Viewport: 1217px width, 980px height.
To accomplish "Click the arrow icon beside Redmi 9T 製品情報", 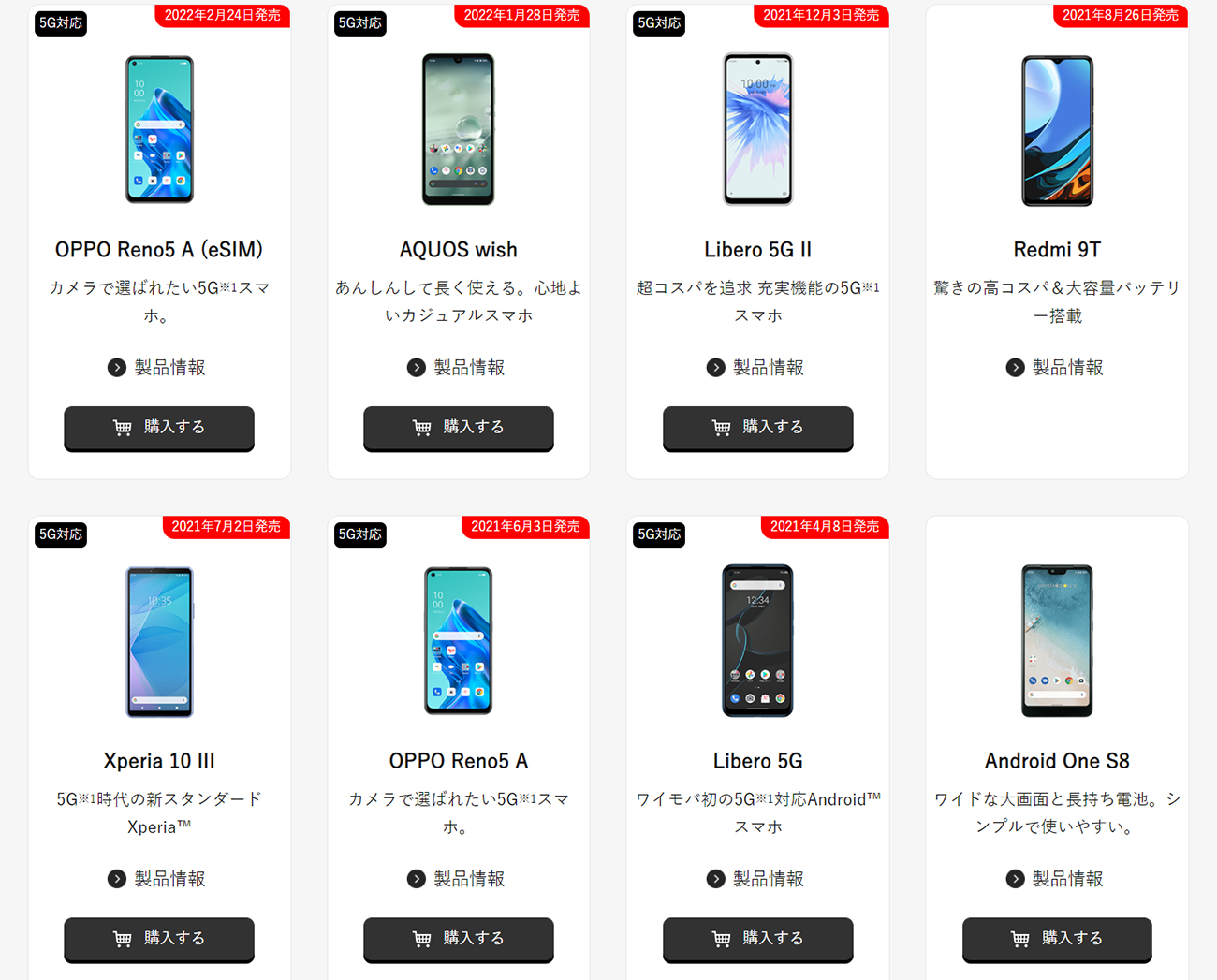I will pyautogui.click(x=1015, y=368).
